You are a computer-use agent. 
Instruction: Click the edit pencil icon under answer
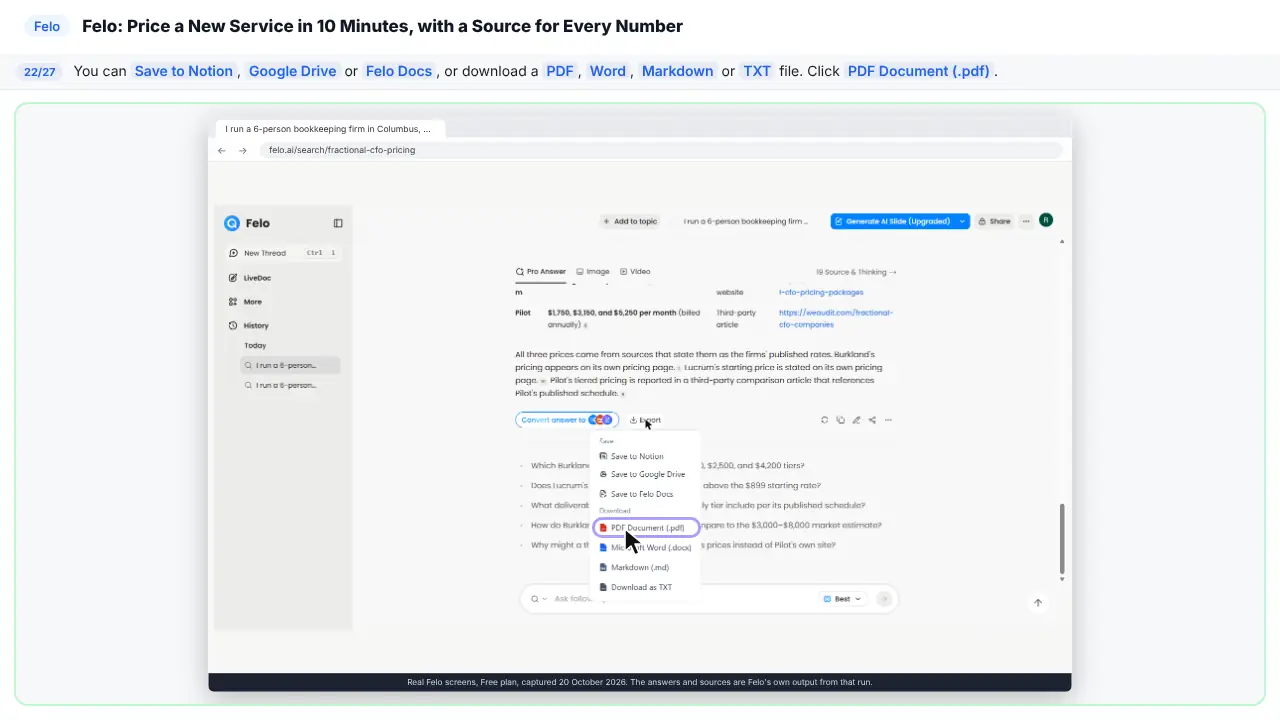(856, 420)
